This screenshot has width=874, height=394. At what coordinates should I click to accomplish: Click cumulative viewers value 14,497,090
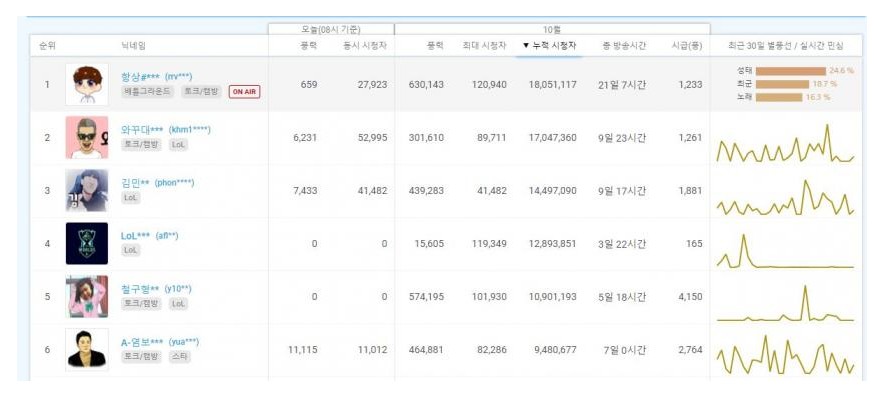(x=552, y=191)
